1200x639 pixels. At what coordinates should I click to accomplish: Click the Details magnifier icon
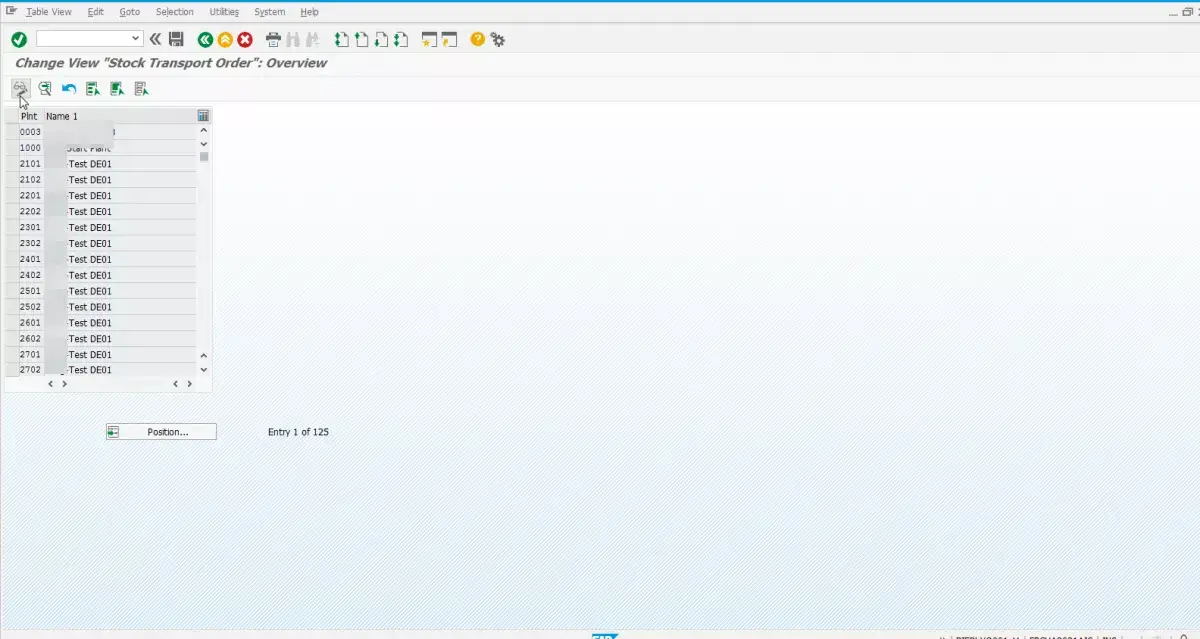pyautogui.click(x=45, y=88)
